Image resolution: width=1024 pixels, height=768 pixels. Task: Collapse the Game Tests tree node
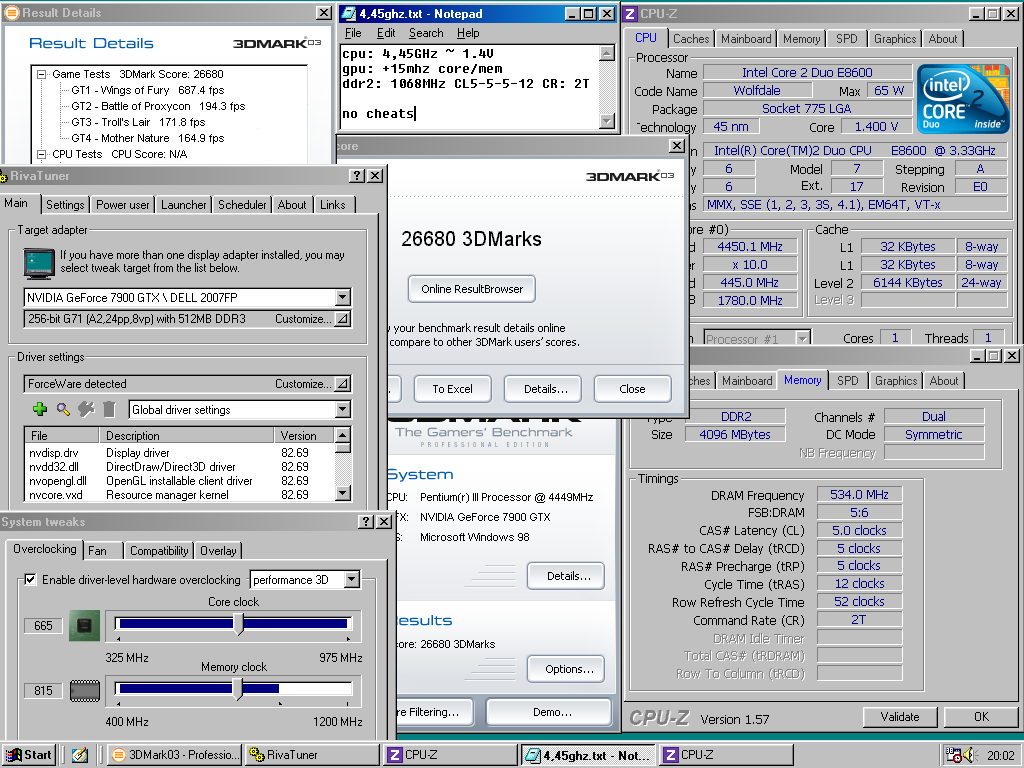point(42,74)
